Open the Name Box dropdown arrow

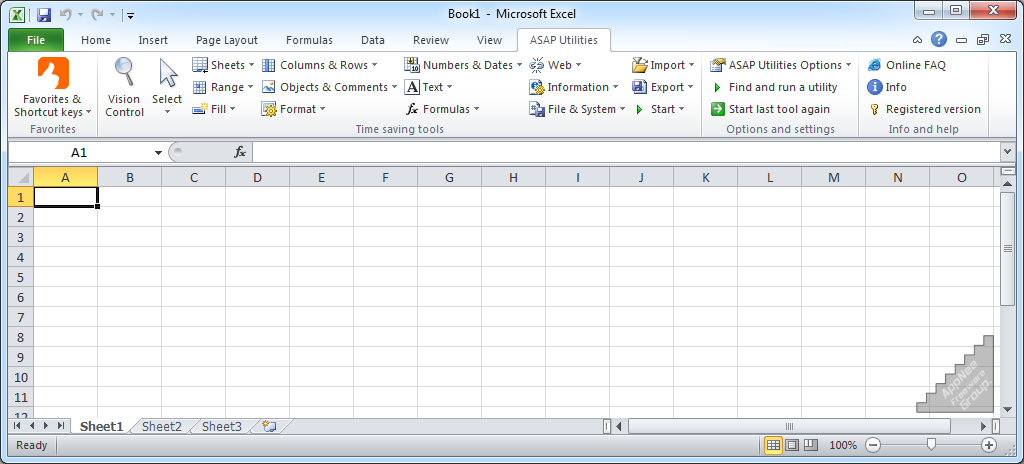coord(158,153)
